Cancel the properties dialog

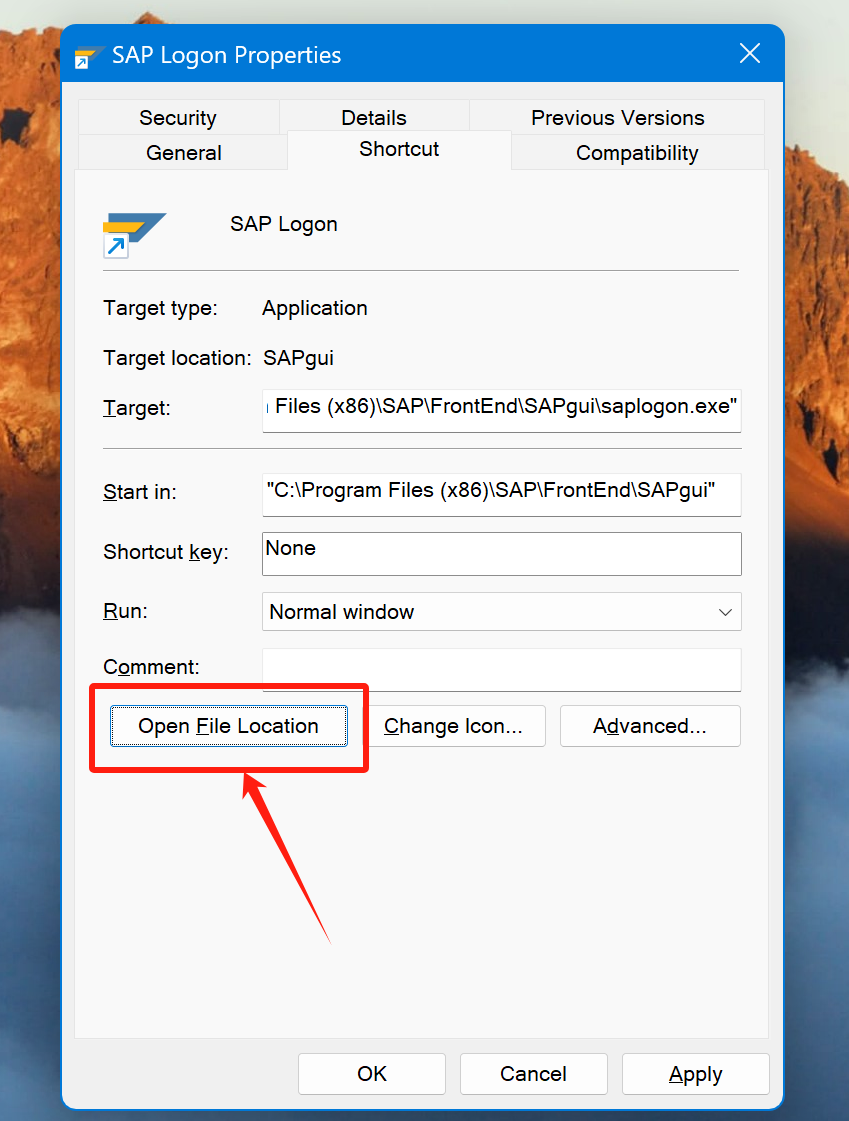point(533,1074)
